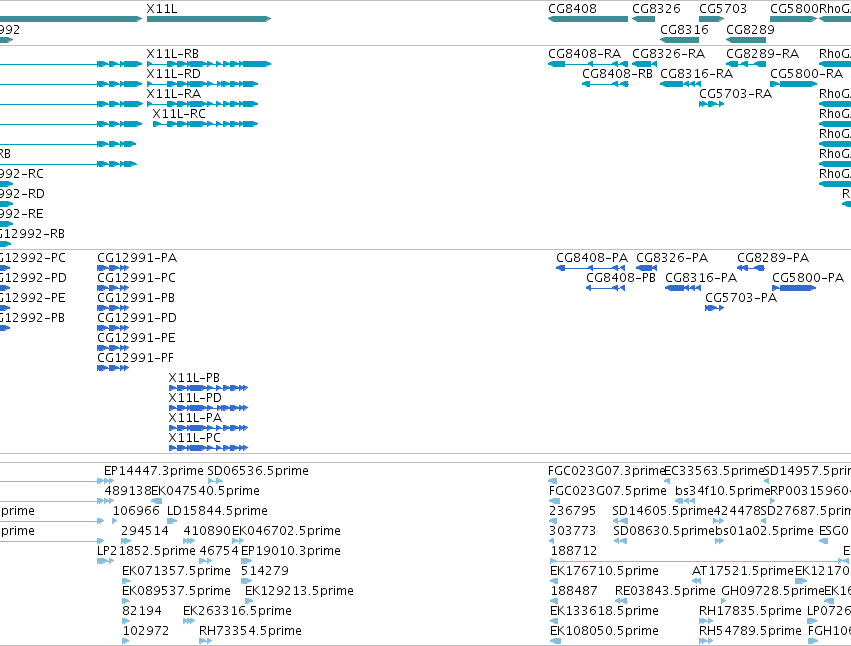The image size is (851, 646).
Task: Open the LD15844.5prime EST label
Action: 217,511
